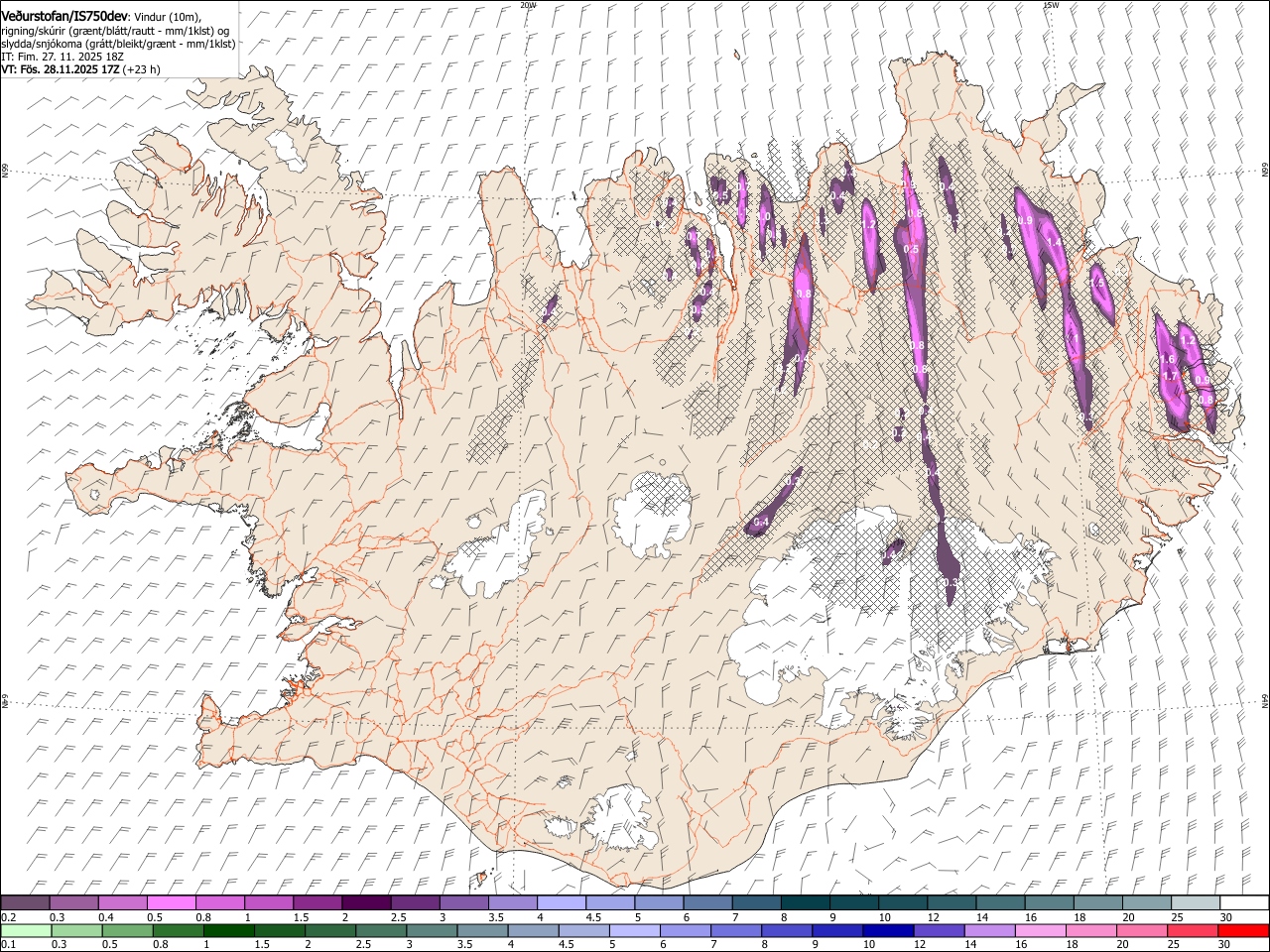Click the bottom-row pink swatch between 16 and 18
This screenshot has width=1270, height=952.
pyautogui.click(x=1040, y=931)
